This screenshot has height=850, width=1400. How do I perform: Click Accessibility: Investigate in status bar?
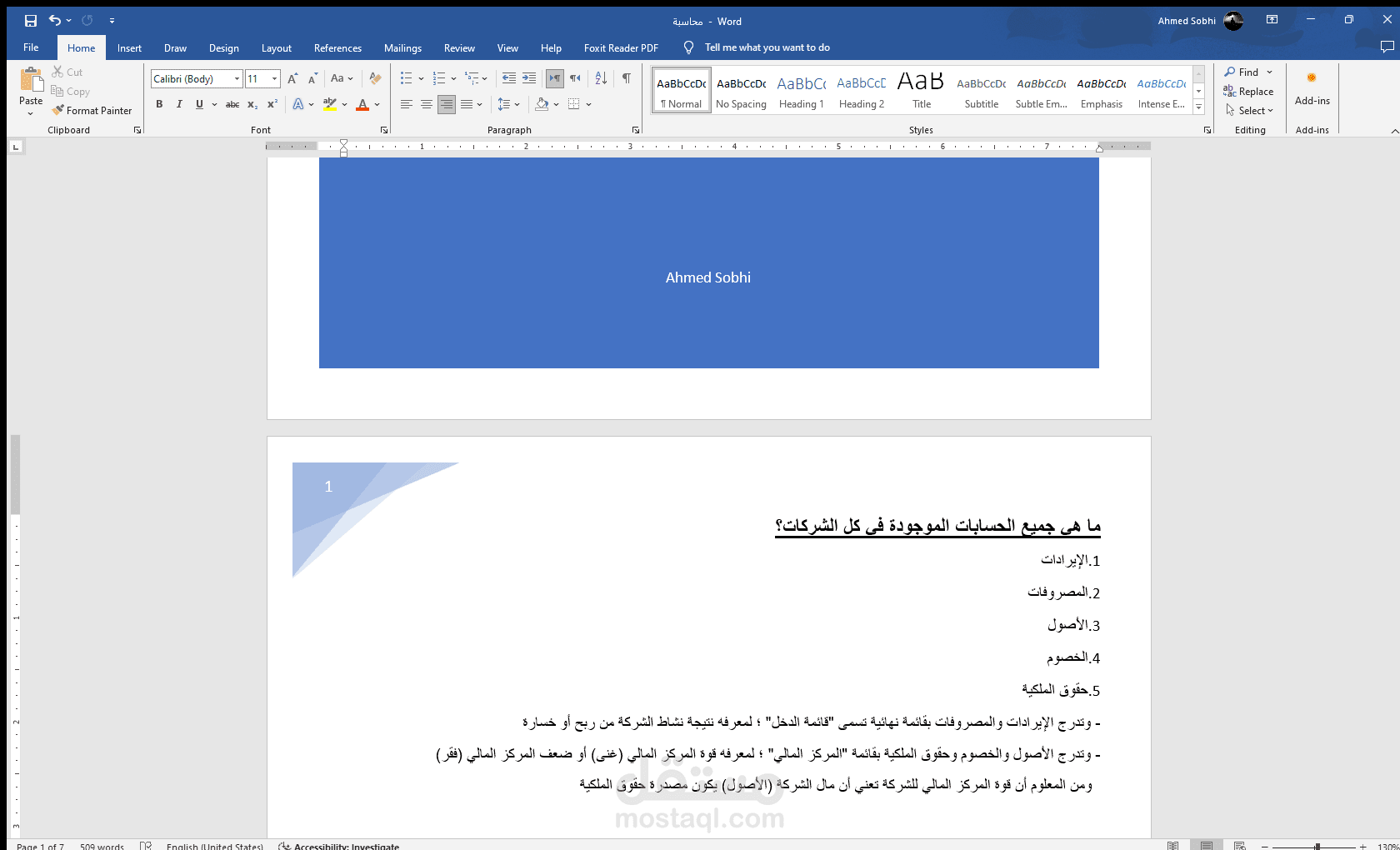[x=339, y=846]
